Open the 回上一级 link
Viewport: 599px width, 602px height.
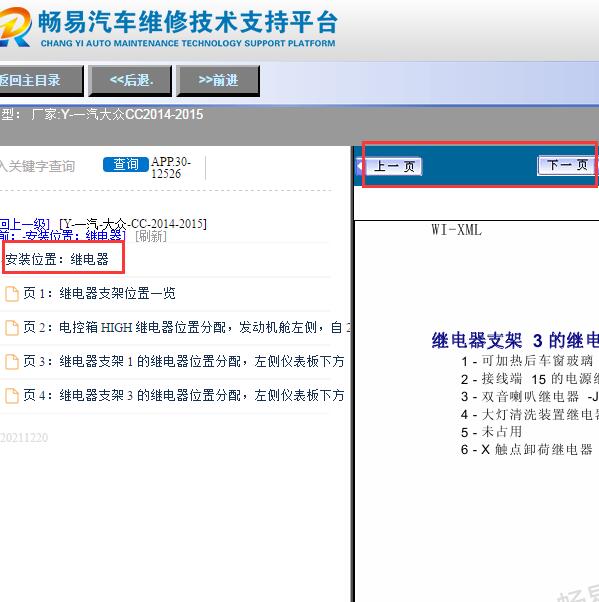point(25,223)
